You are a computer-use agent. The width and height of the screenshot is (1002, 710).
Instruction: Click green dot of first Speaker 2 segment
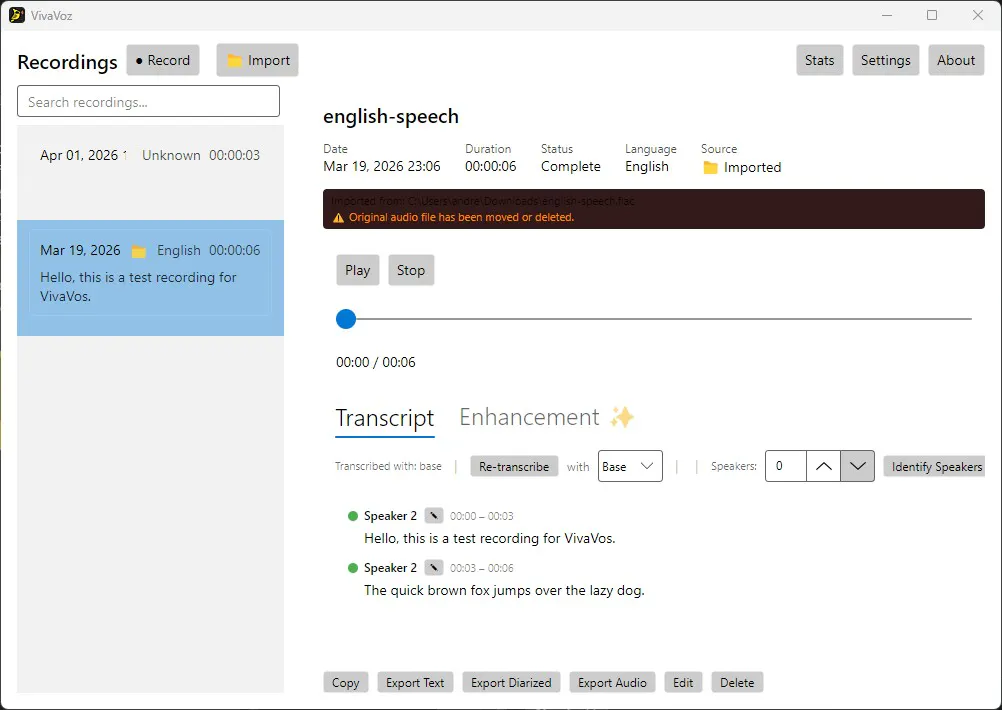(353, 516)
